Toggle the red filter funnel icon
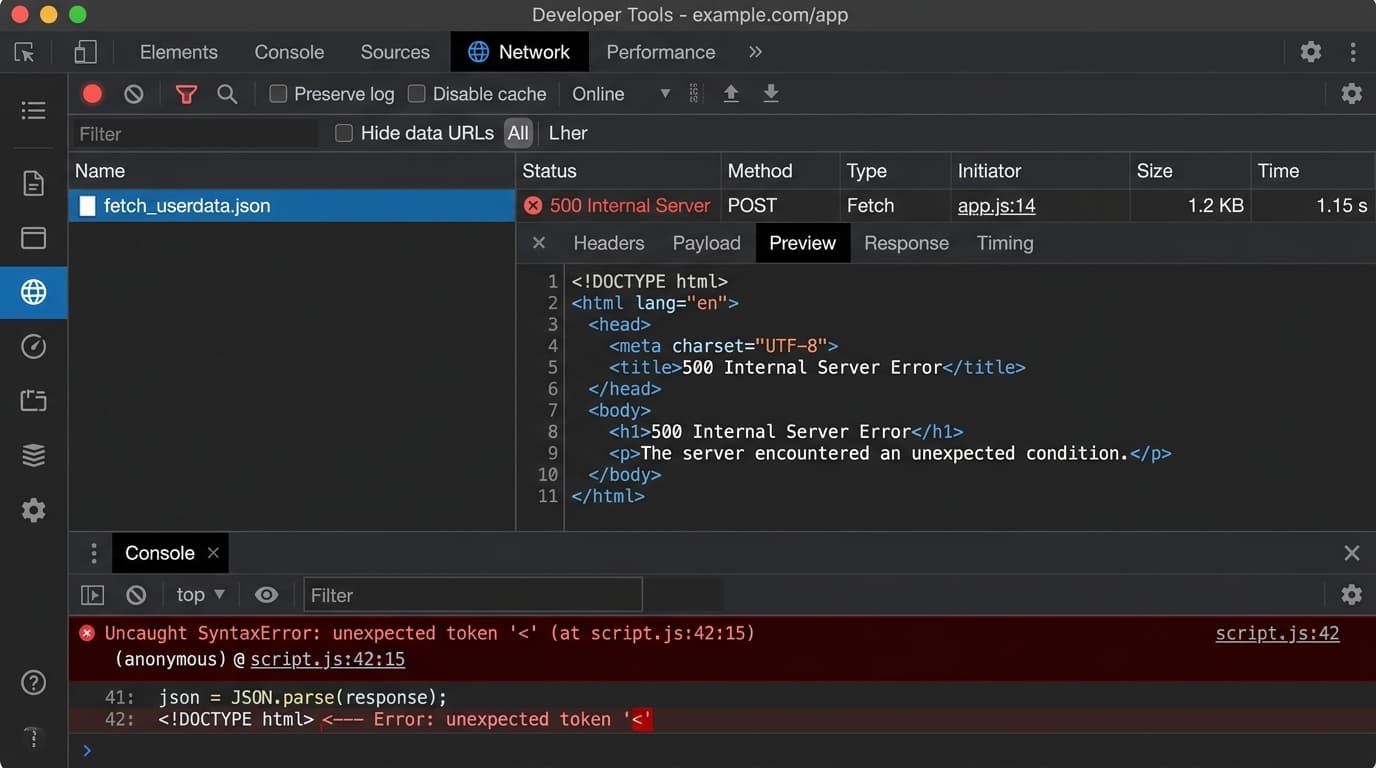 coord(186,94)
